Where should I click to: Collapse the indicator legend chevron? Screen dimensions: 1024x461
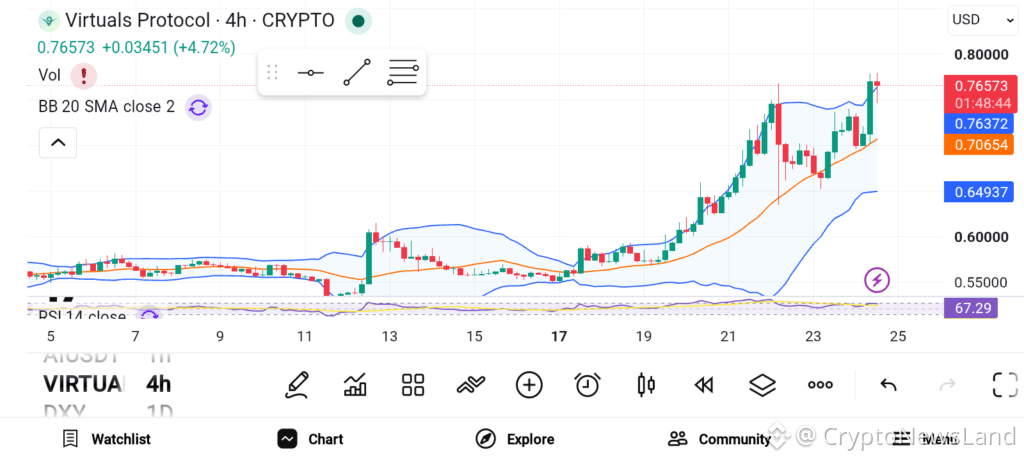58,142
